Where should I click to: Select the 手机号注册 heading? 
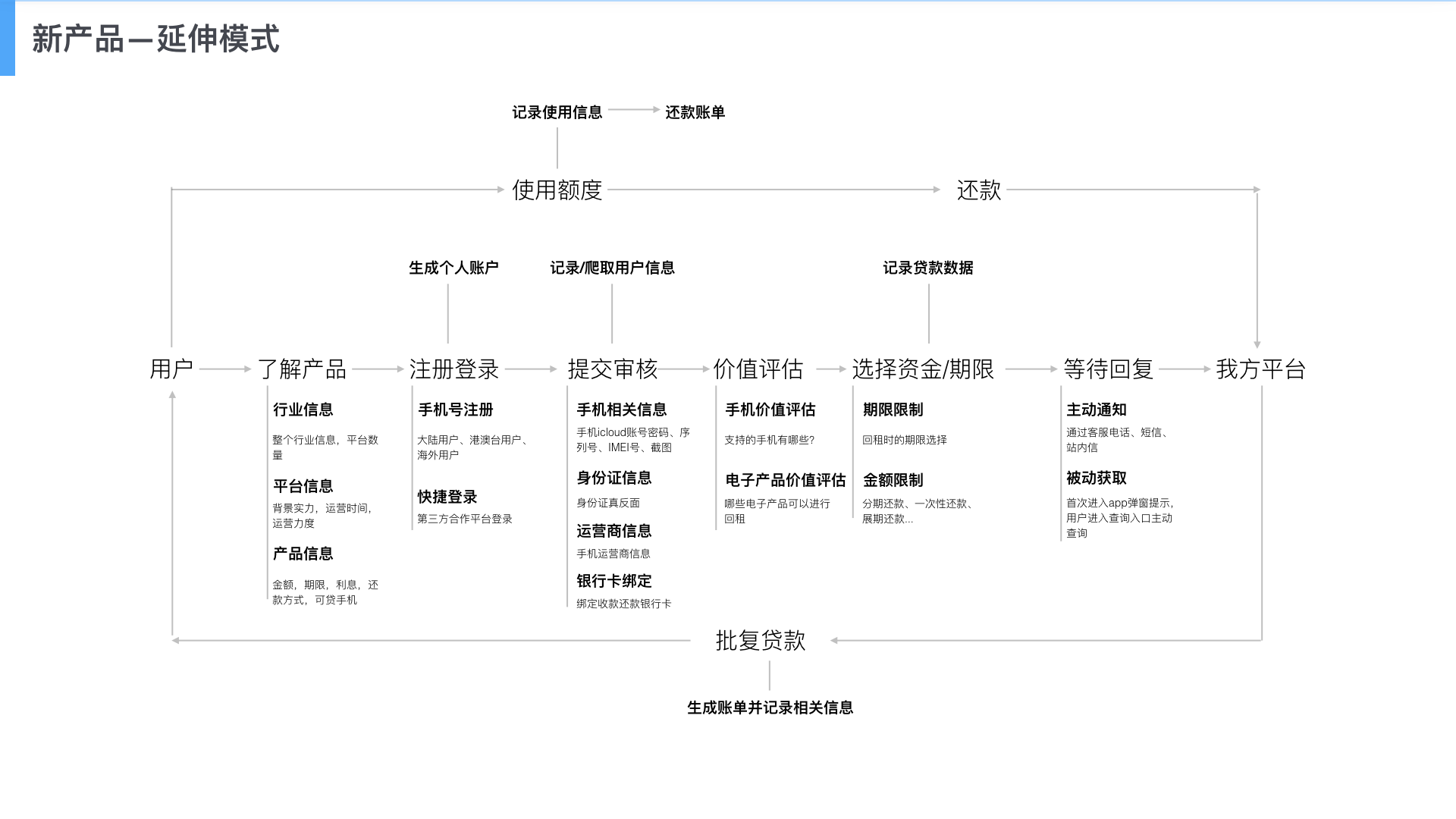tap(456, 409)
